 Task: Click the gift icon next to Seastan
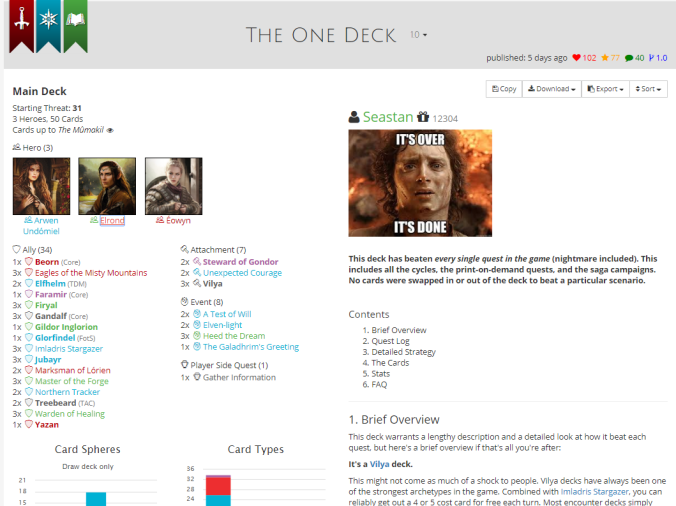click(x=423, y=117)
